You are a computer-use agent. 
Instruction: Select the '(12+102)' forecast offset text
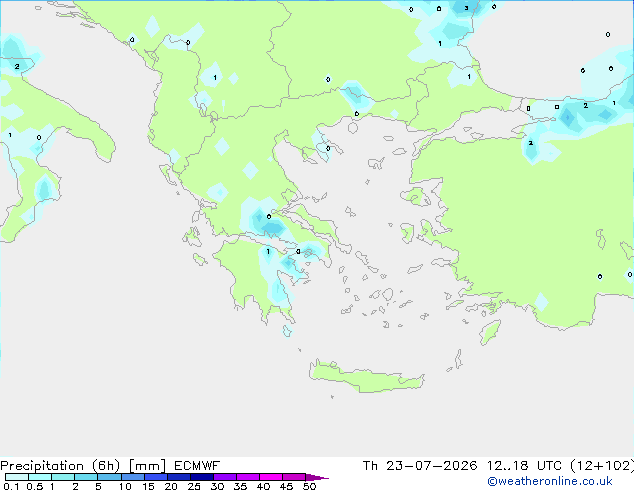[x=602, y=466]
